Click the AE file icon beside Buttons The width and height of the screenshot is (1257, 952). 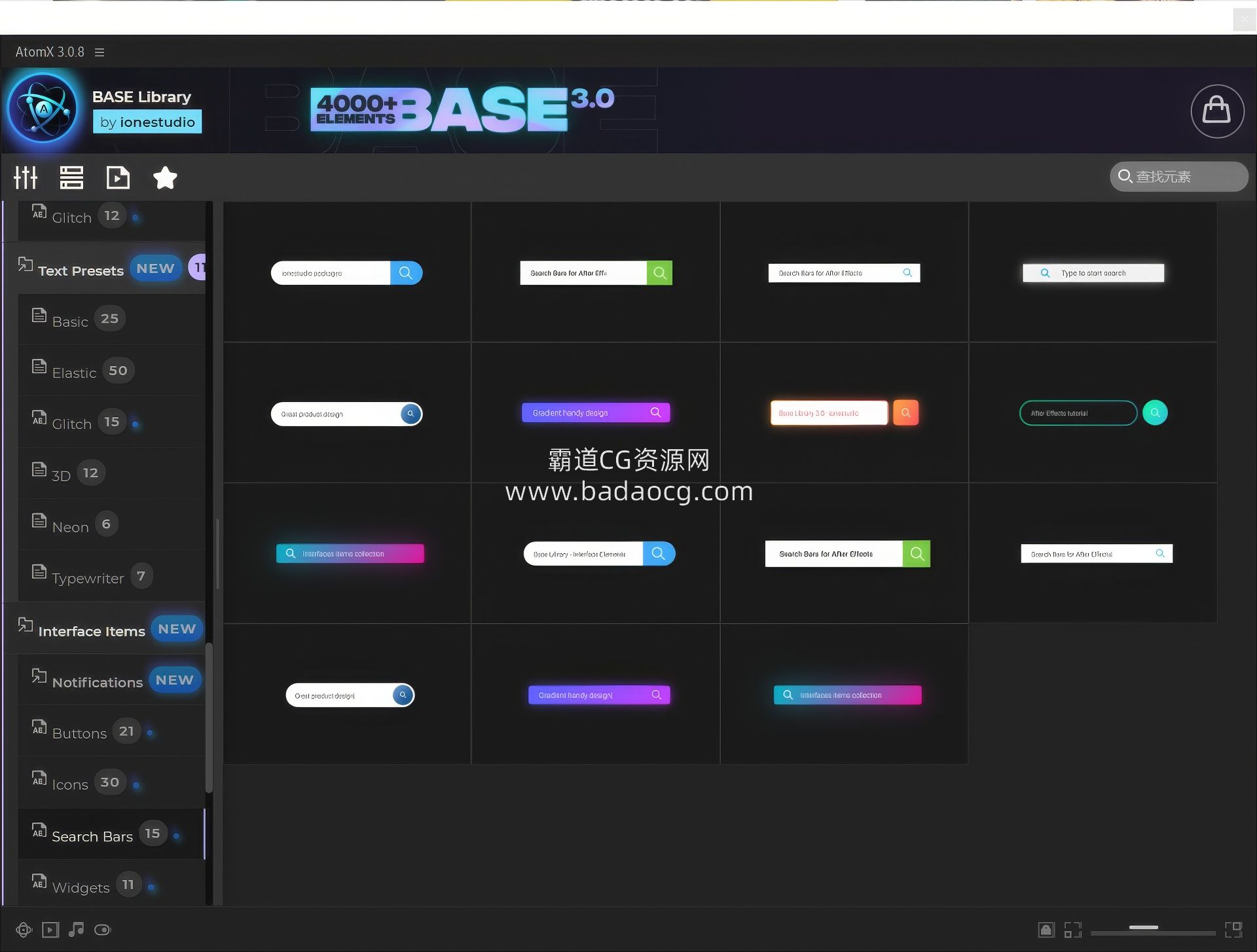tap(39, 727)
